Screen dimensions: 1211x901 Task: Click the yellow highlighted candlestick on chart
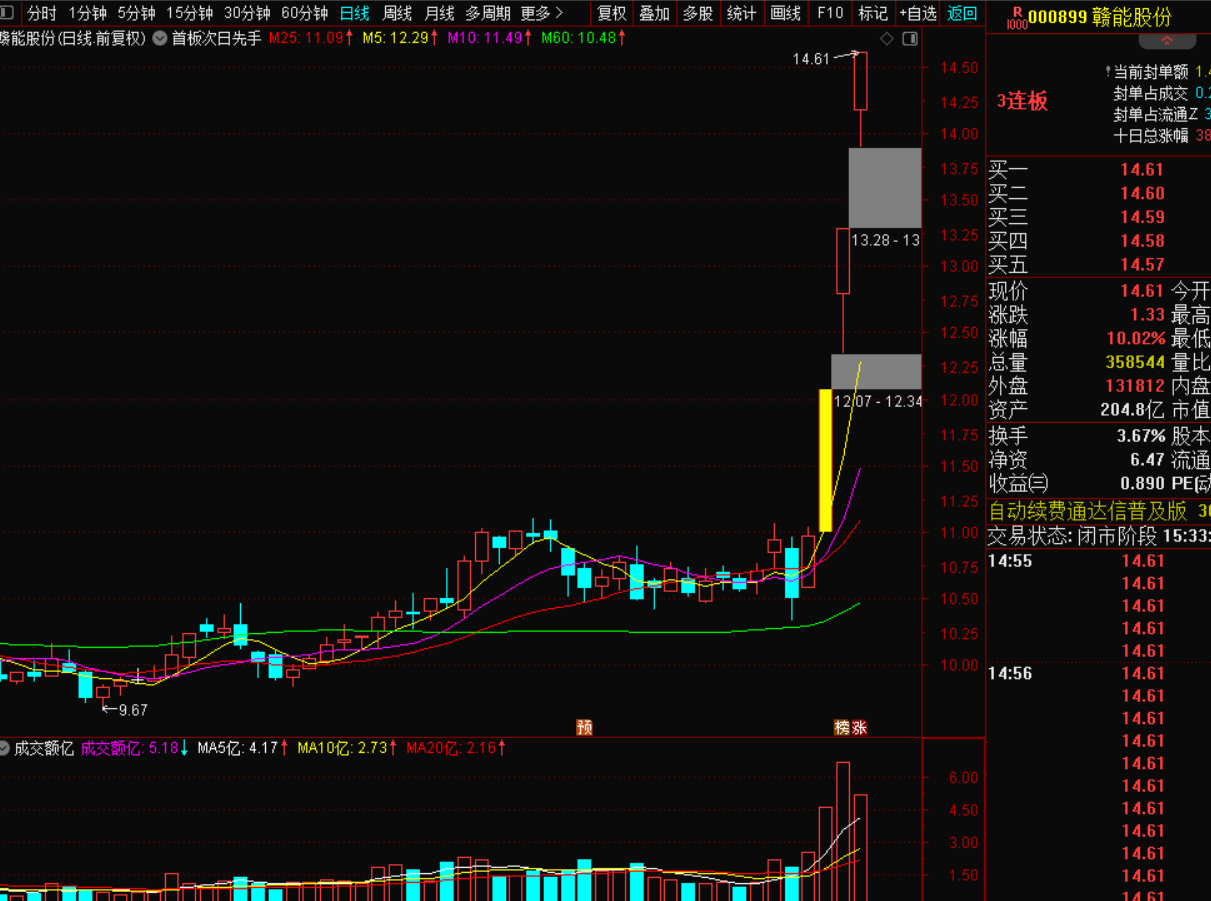[825, 460]
